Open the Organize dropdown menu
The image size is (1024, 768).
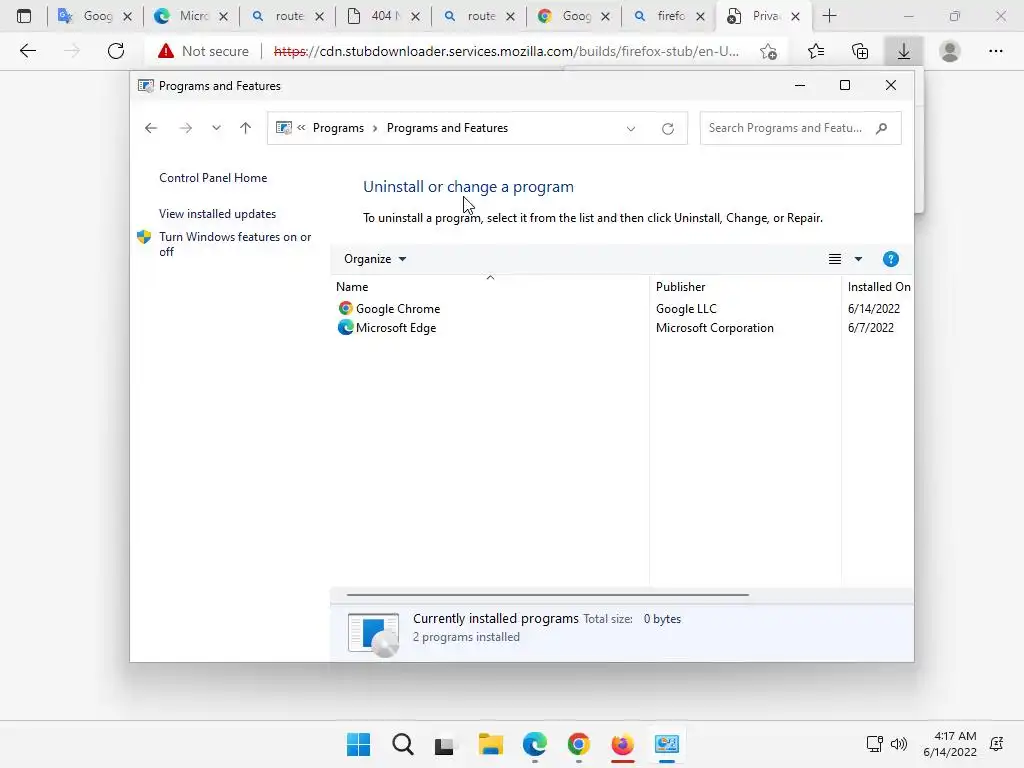point(375,259)
